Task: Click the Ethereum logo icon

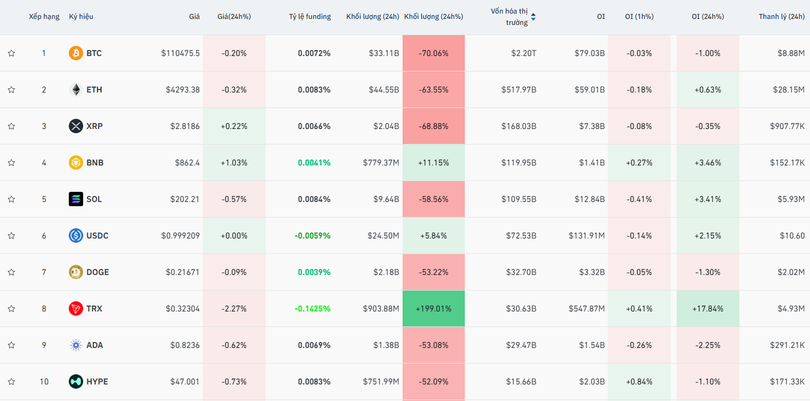Action: pos(75,90)
